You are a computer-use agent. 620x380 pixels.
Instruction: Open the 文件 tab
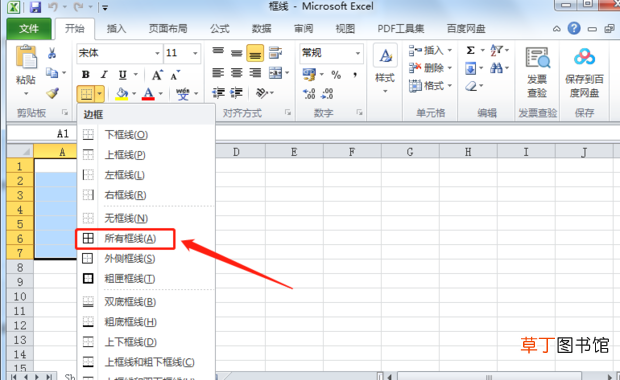(x=29, y=28)
